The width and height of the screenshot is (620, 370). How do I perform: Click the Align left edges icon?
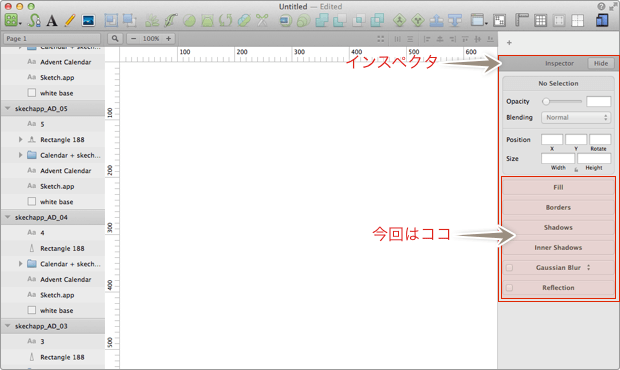pyautogui.click(x=427, y=39)
